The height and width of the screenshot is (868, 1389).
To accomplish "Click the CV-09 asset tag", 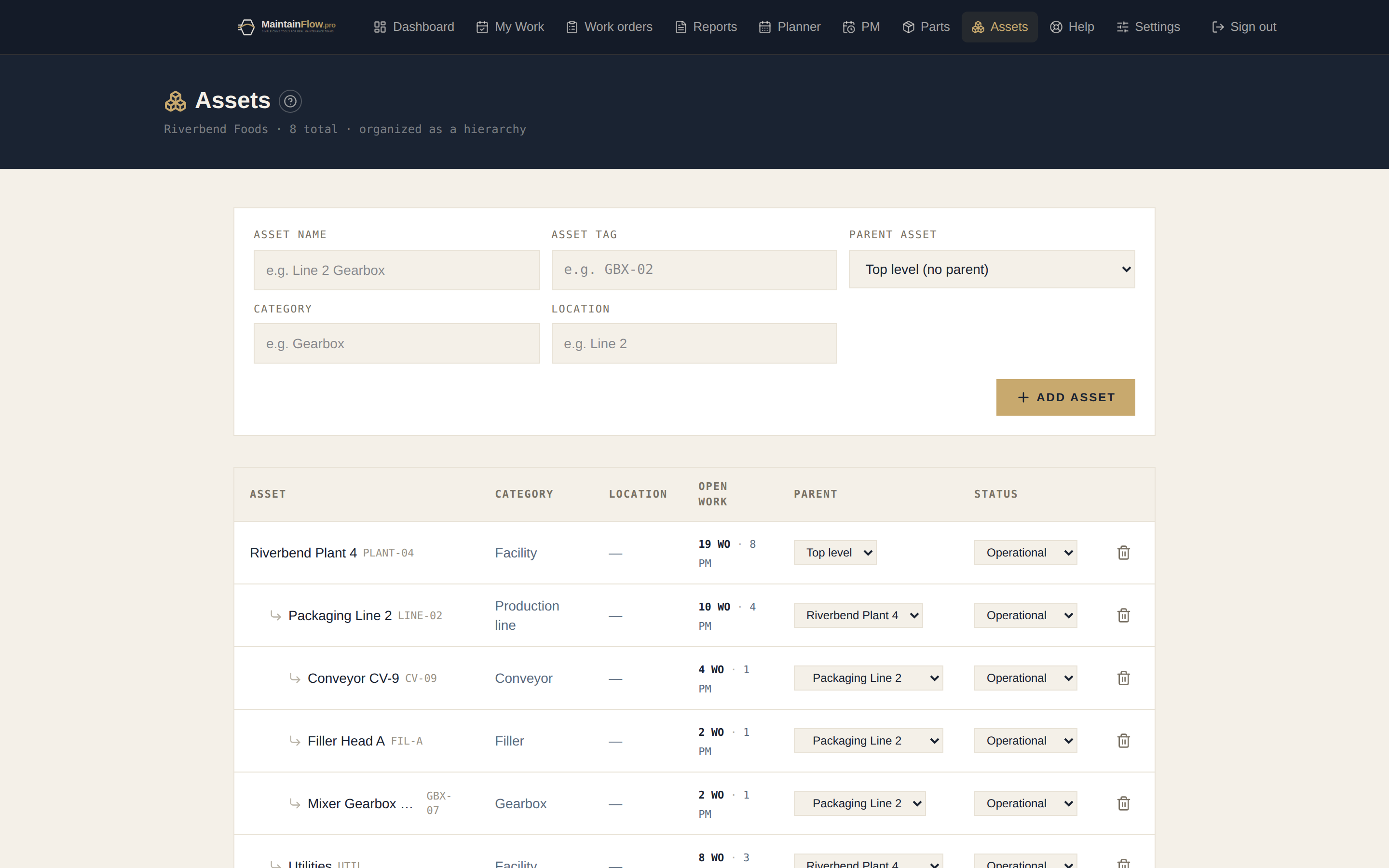I will tap(421, 678).
